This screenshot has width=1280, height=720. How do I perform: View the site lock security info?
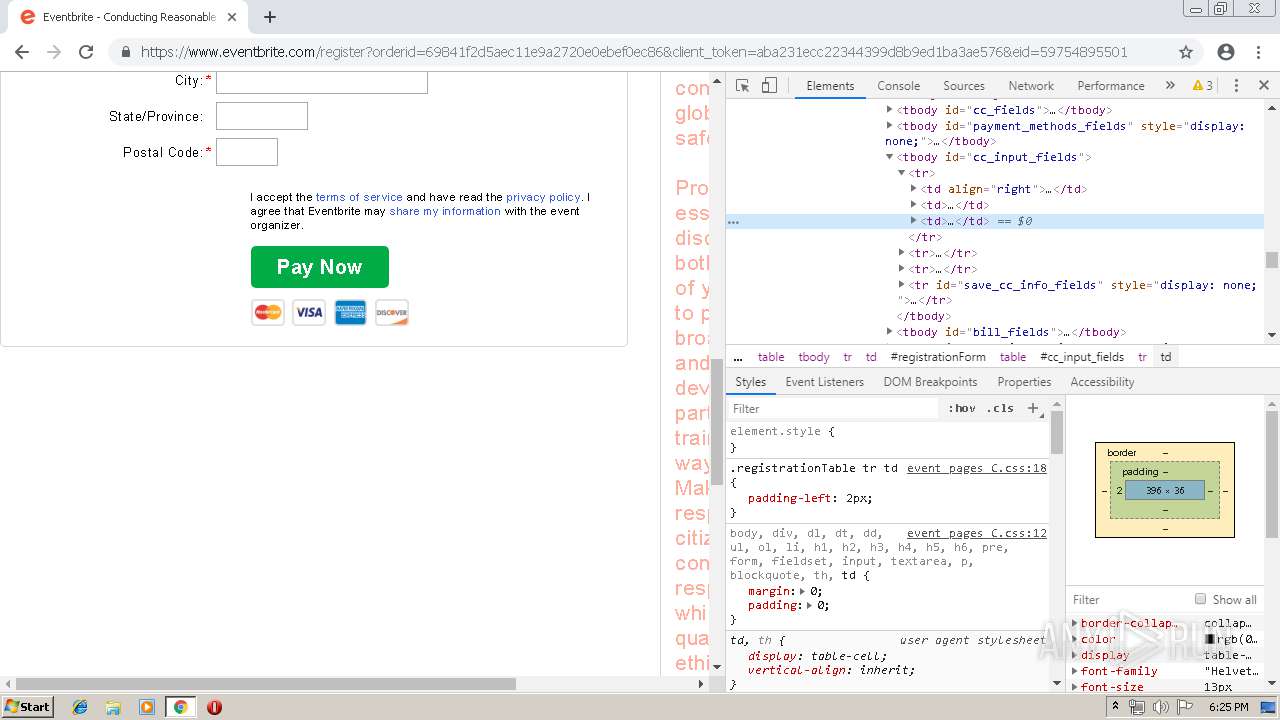click(x=126, y=52)
